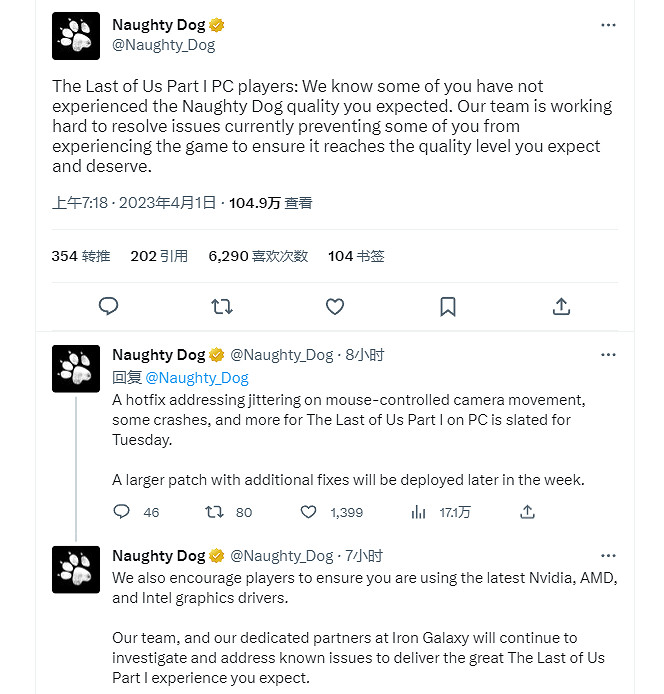Reply to the main Naughty Dog tweet
Screen dimensions: 664x694
pos(109,306)
